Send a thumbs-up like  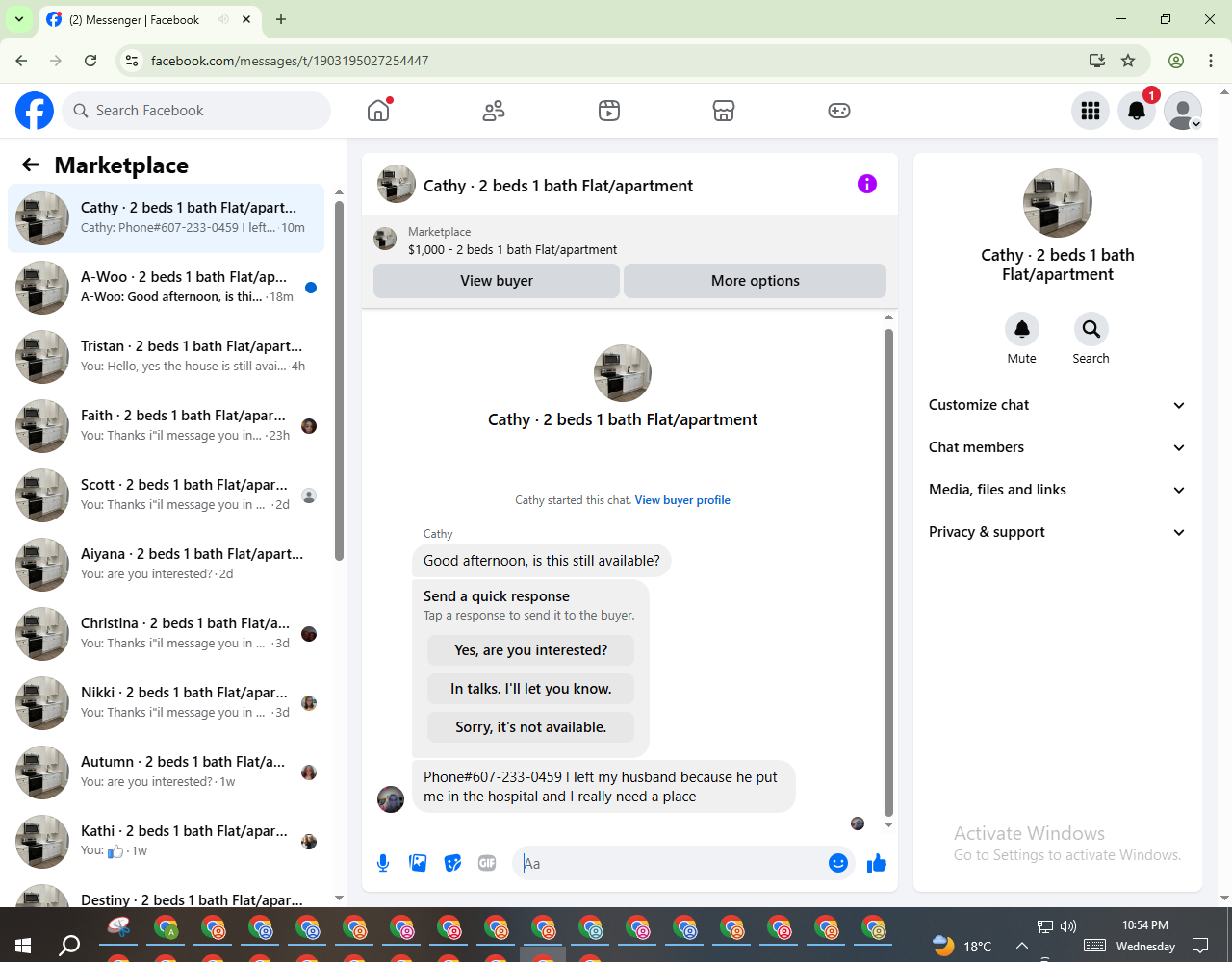coord(876,863)
